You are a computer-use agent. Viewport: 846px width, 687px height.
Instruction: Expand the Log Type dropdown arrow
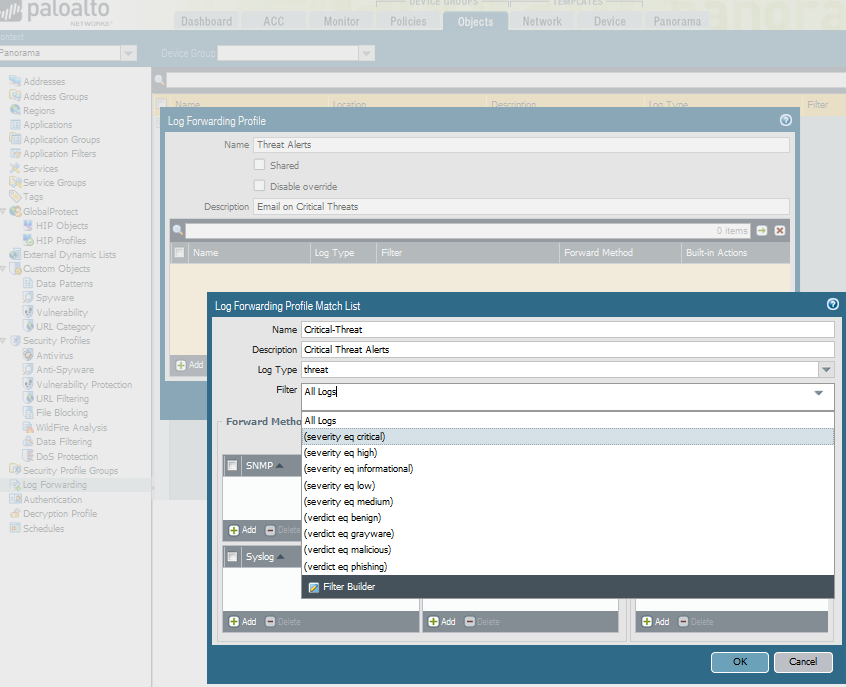pyautogui.click(x=826, y=370)
